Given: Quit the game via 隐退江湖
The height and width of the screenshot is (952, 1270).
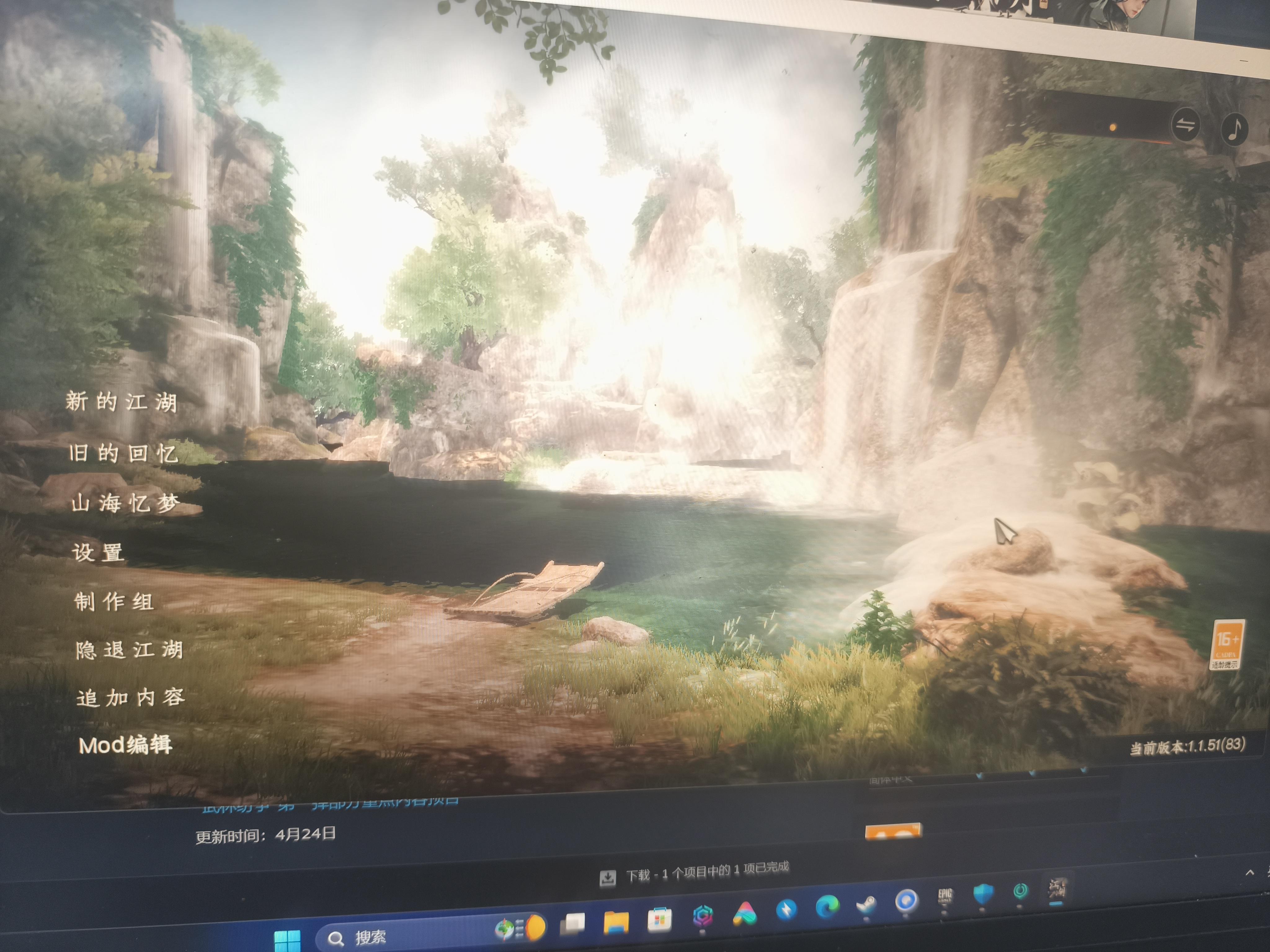Looking at the screenshot, I should point(129,650).
